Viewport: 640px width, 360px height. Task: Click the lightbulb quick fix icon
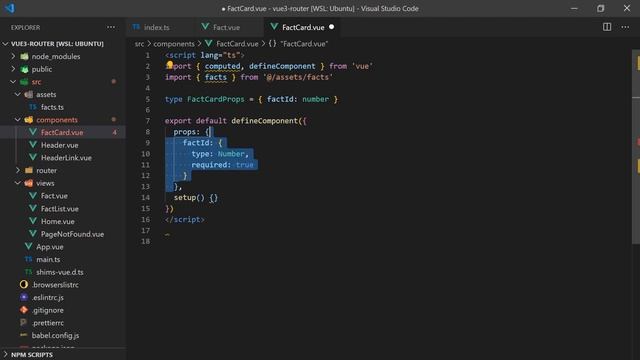169,64
